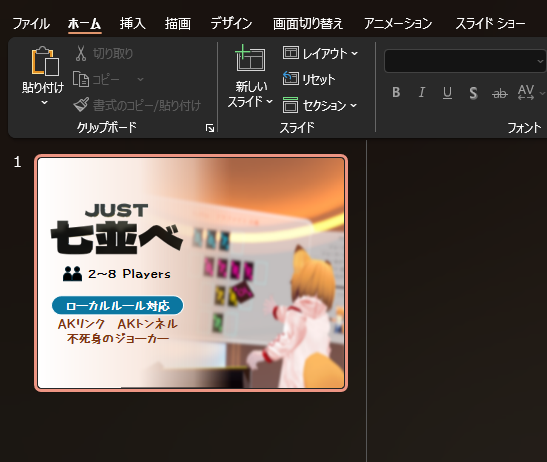547x462 pixels.
Task: Open the 画面切り替え tab
Action: pyautogui.click(x=308, y=24)
